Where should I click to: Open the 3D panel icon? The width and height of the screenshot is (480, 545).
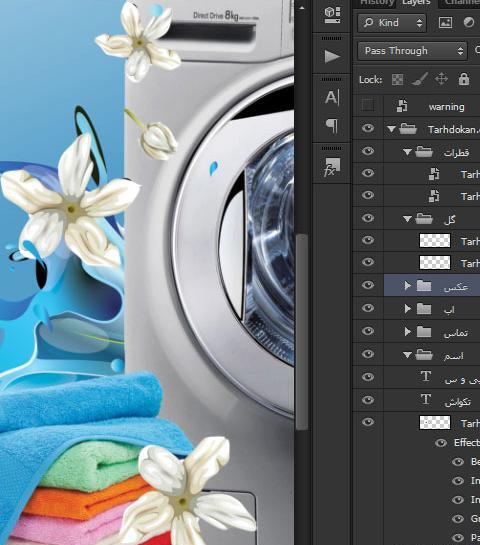[x=332, y=15]
